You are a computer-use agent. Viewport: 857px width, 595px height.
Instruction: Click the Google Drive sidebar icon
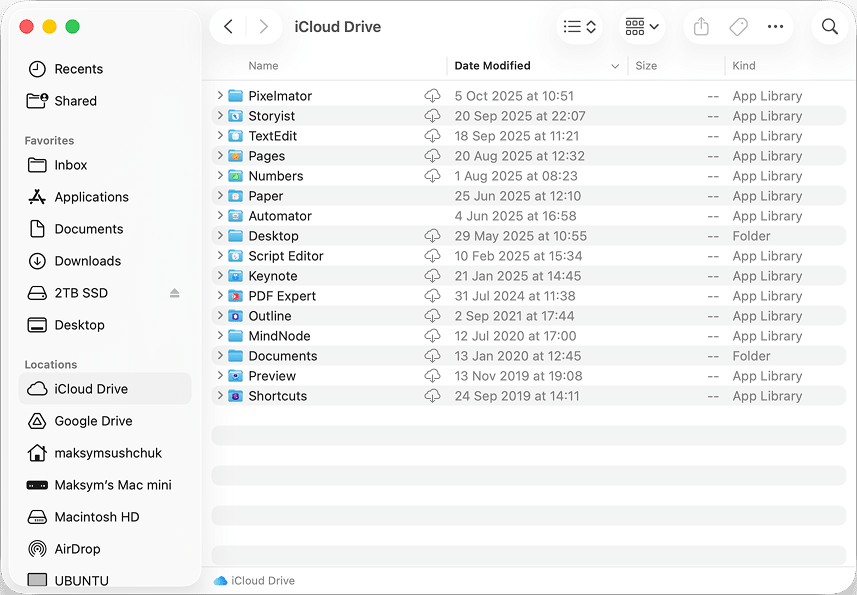[37, 421]
